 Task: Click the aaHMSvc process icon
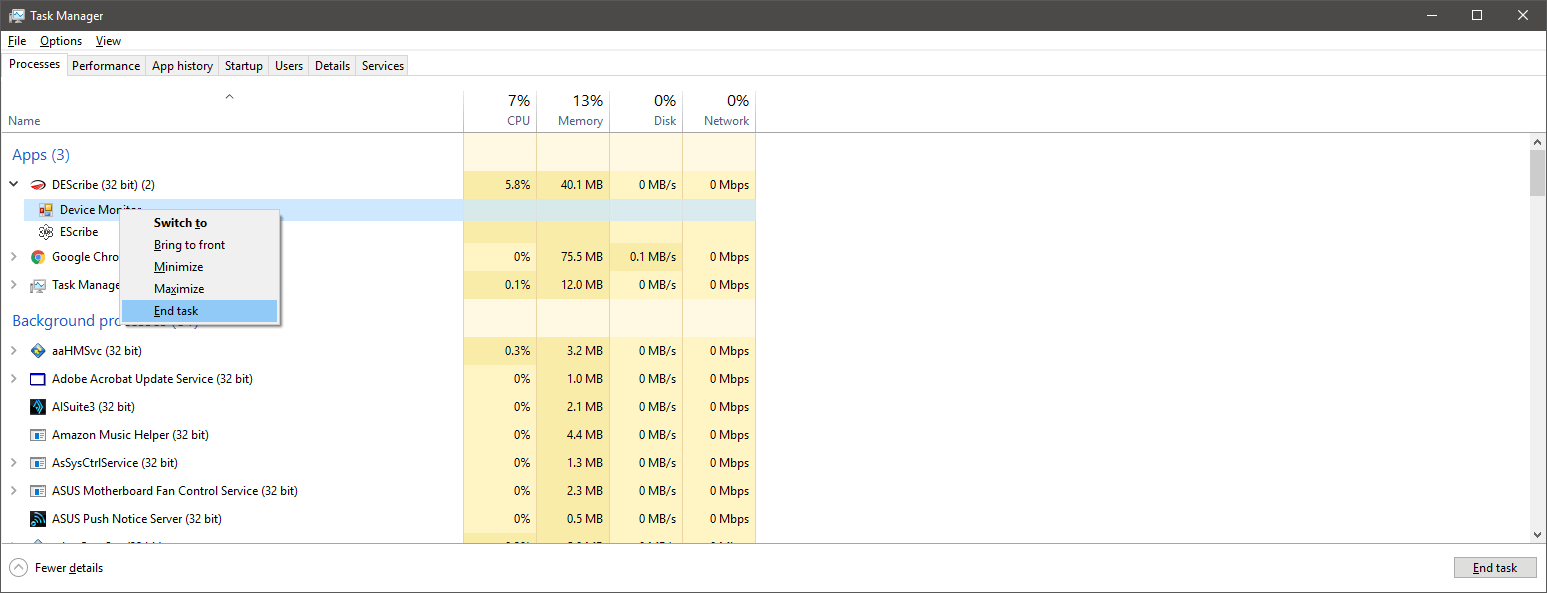click(x=38, y=351)
